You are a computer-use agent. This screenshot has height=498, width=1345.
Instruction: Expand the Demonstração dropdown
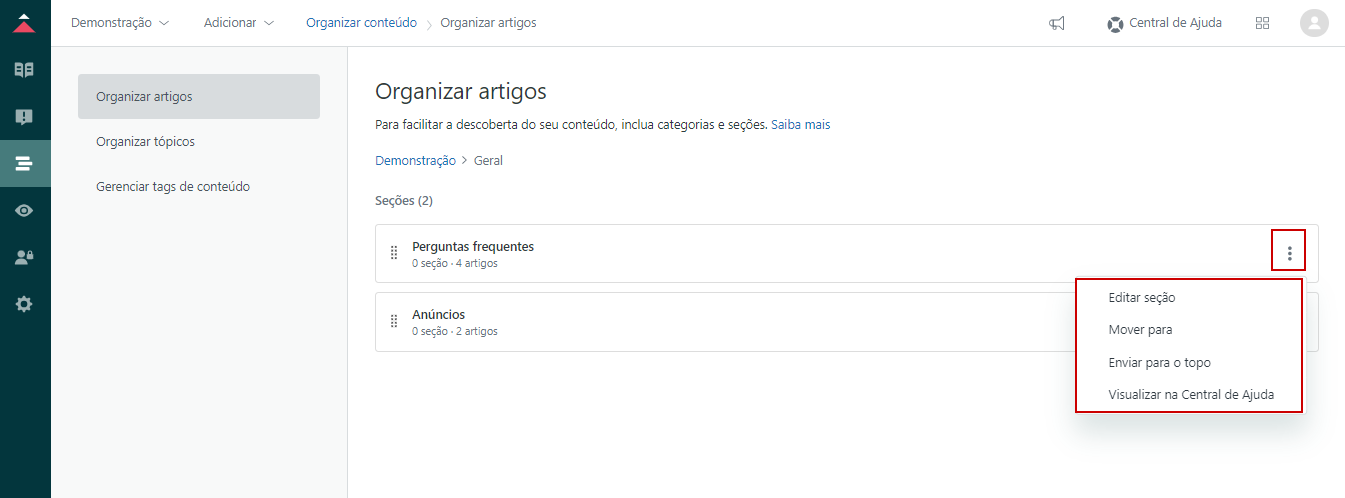coord(120,23)
